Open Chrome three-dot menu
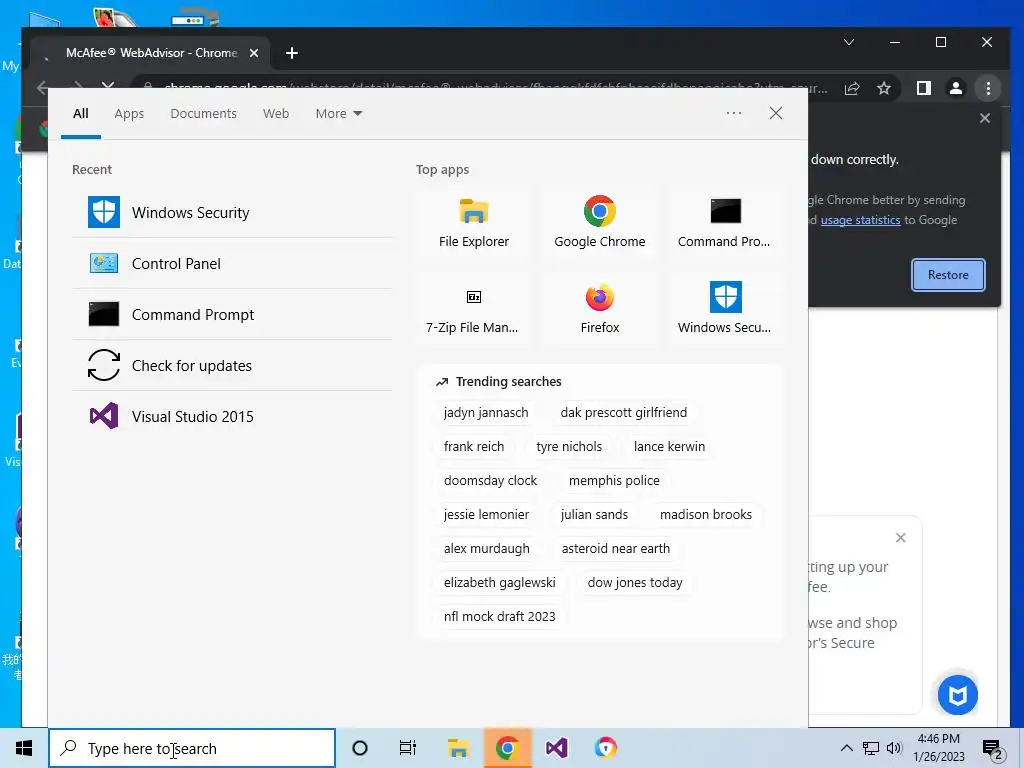 988,88
